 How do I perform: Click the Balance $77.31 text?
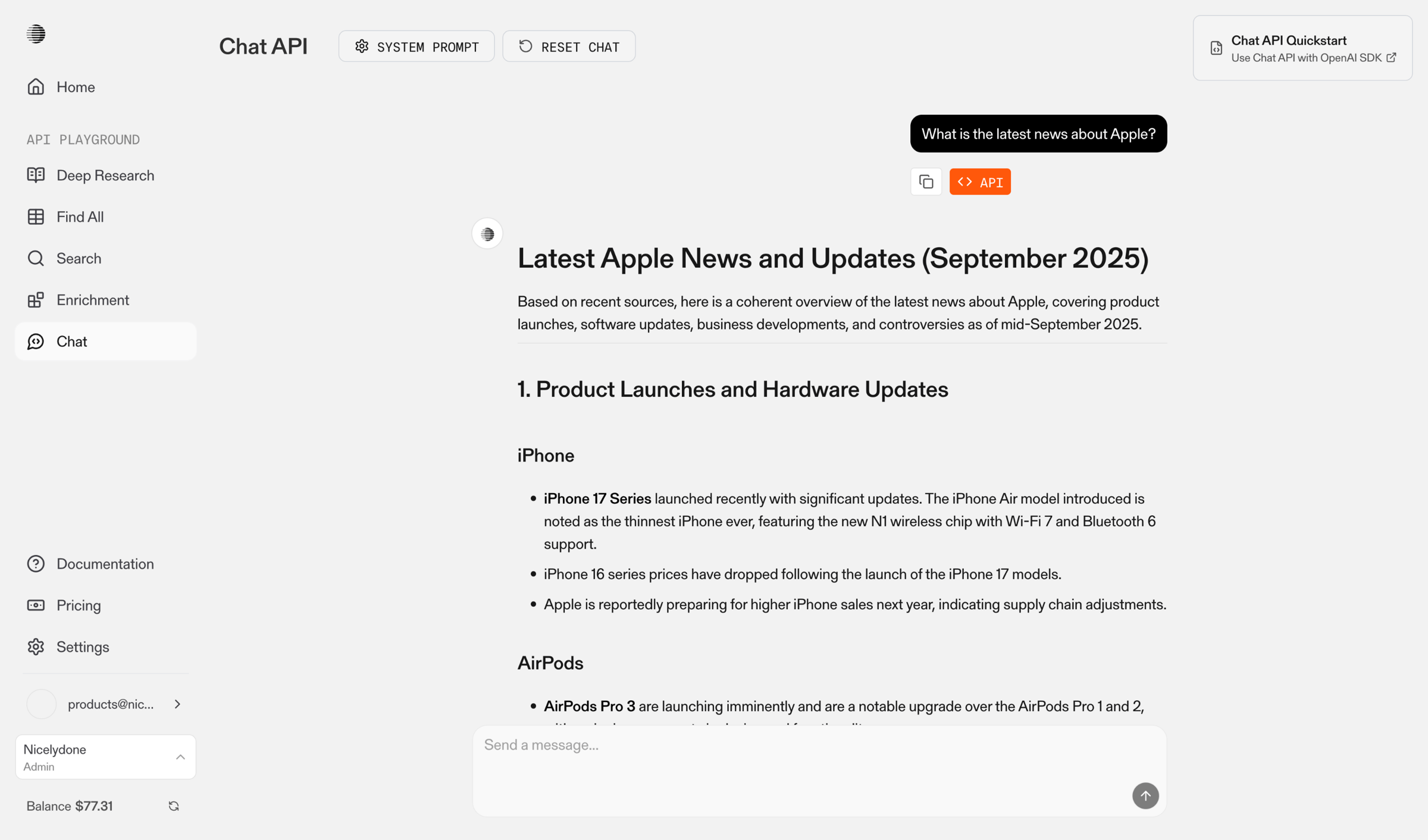click(70, 806)
